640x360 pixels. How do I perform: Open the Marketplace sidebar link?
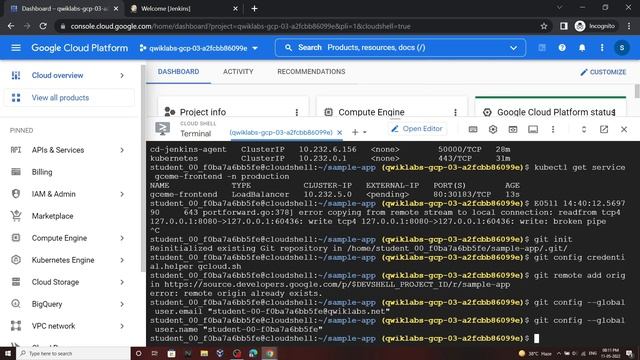coord(53,216)
